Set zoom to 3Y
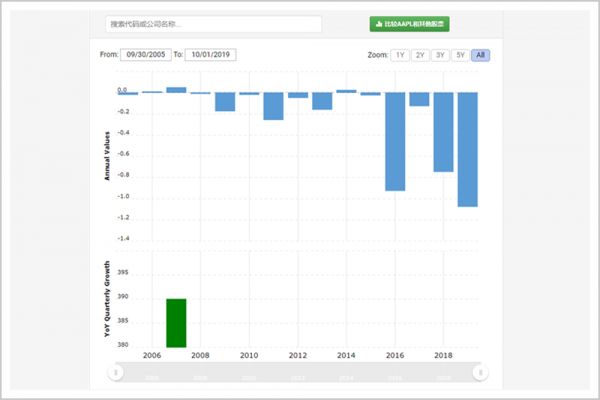Image resolution: width=600 pixels, height=400 pixels. pos(440,55)
